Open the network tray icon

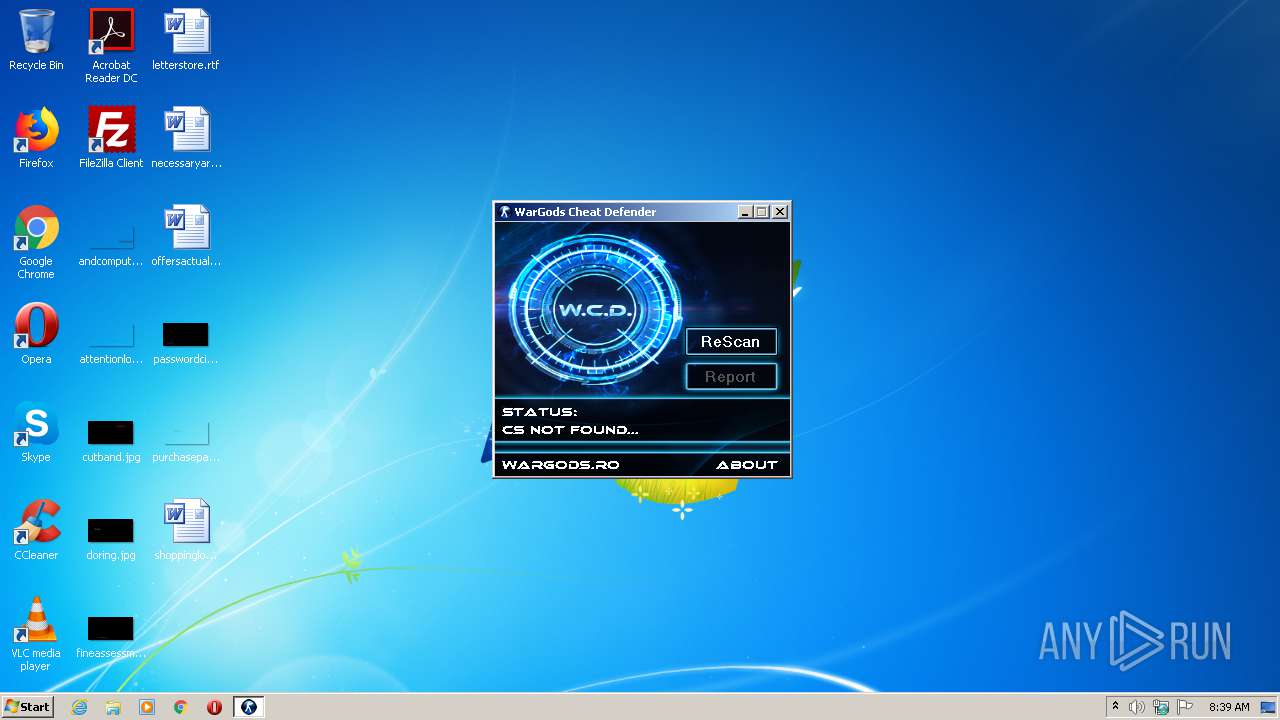click(x=1161, y=707)
